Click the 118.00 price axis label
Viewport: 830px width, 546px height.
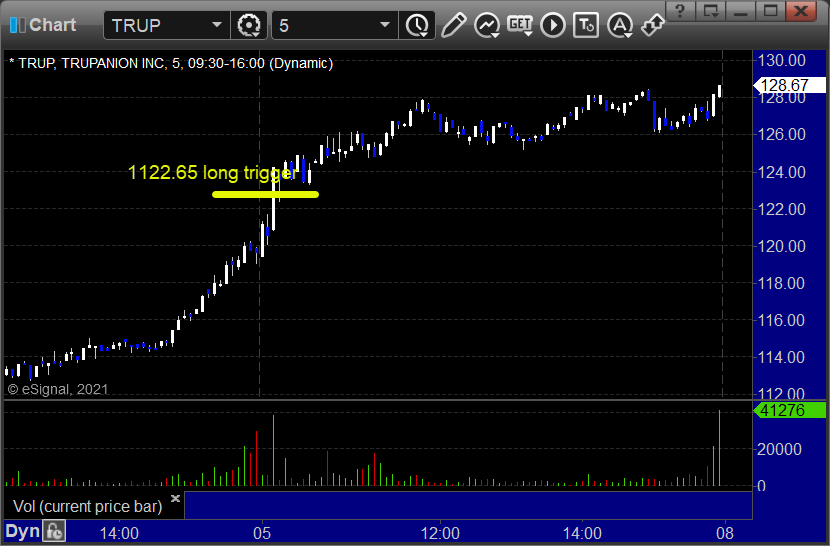781,283
